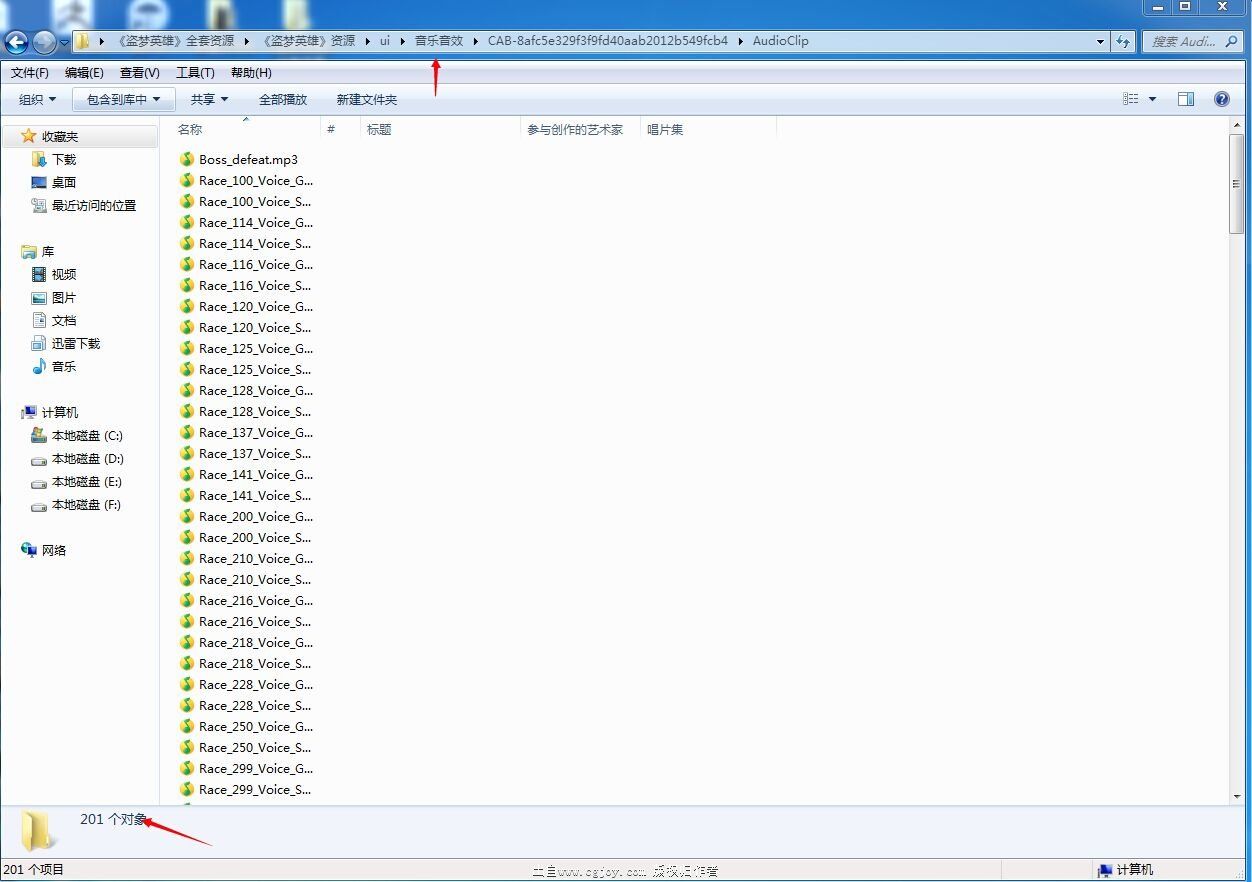Select the Race_141_Voice_S file
This screenshot has width=1252, height=882.
[x=255, y=495]
